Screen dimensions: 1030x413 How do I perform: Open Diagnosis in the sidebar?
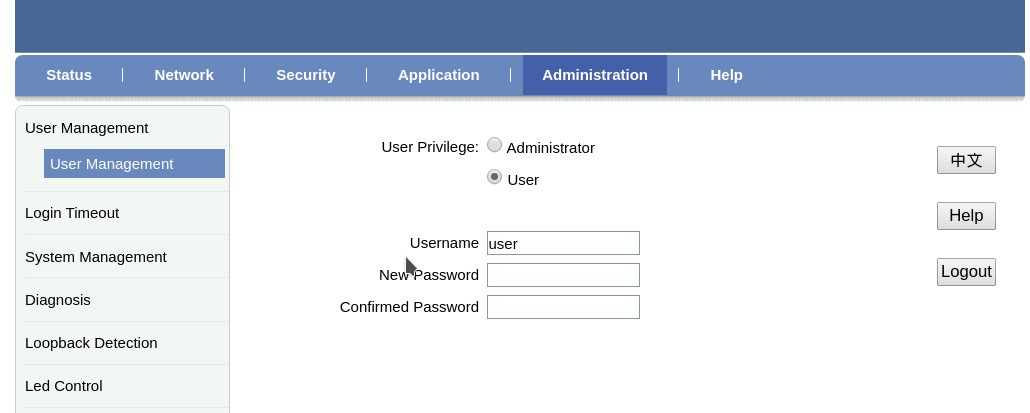click(x=58, y=300)
